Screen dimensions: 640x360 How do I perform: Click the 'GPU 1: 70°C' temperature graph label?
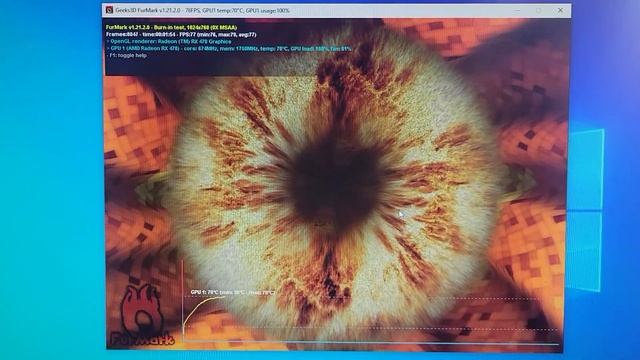pos(233,292)
